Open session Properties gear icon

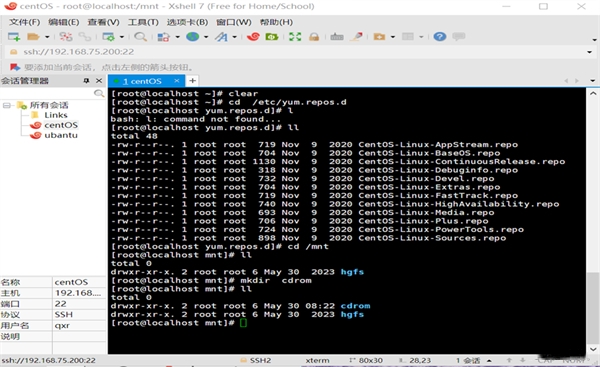tap(109, 37)
